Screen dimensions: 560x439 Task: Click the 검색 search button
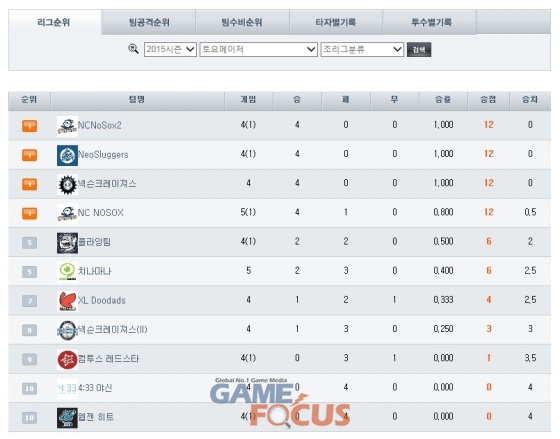[419, 49]
